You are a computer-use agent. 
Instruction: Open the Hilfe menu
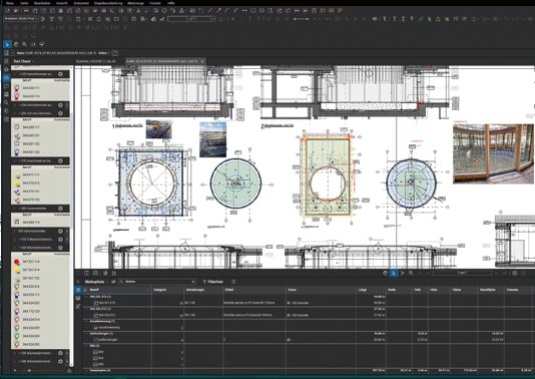pos(171,3)
